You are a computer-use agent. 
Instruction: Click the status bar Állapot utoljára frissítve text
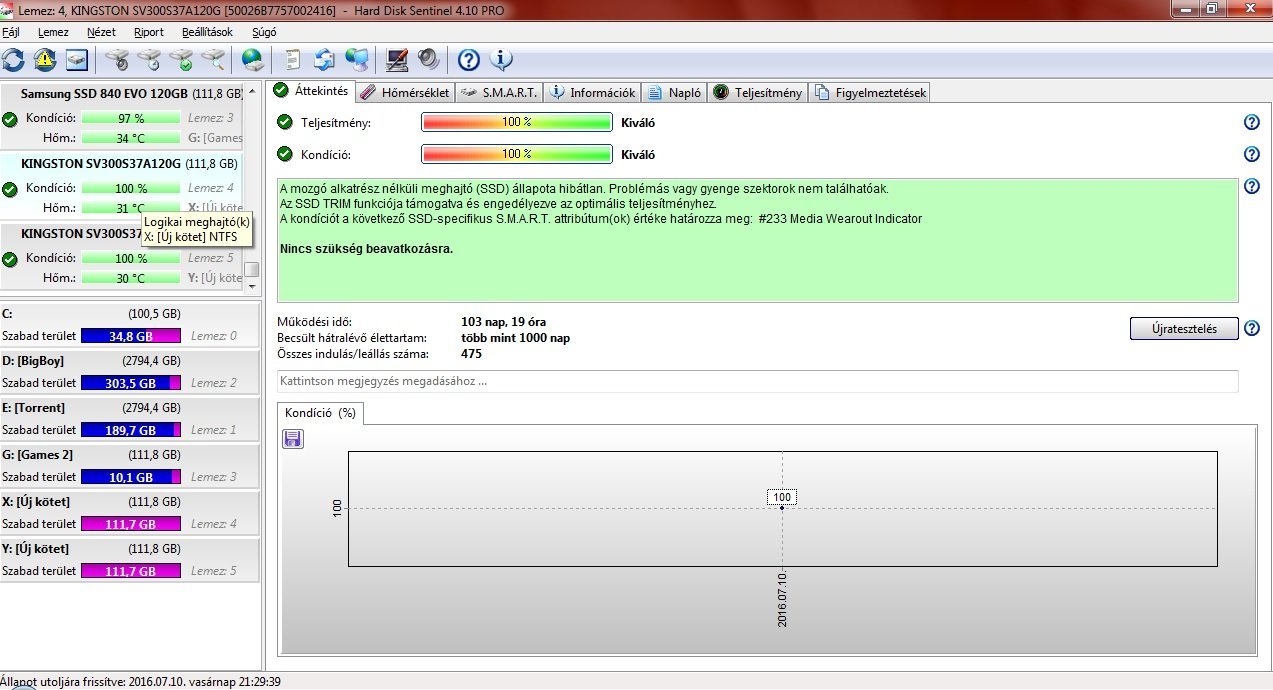click(x=141, y=681)
